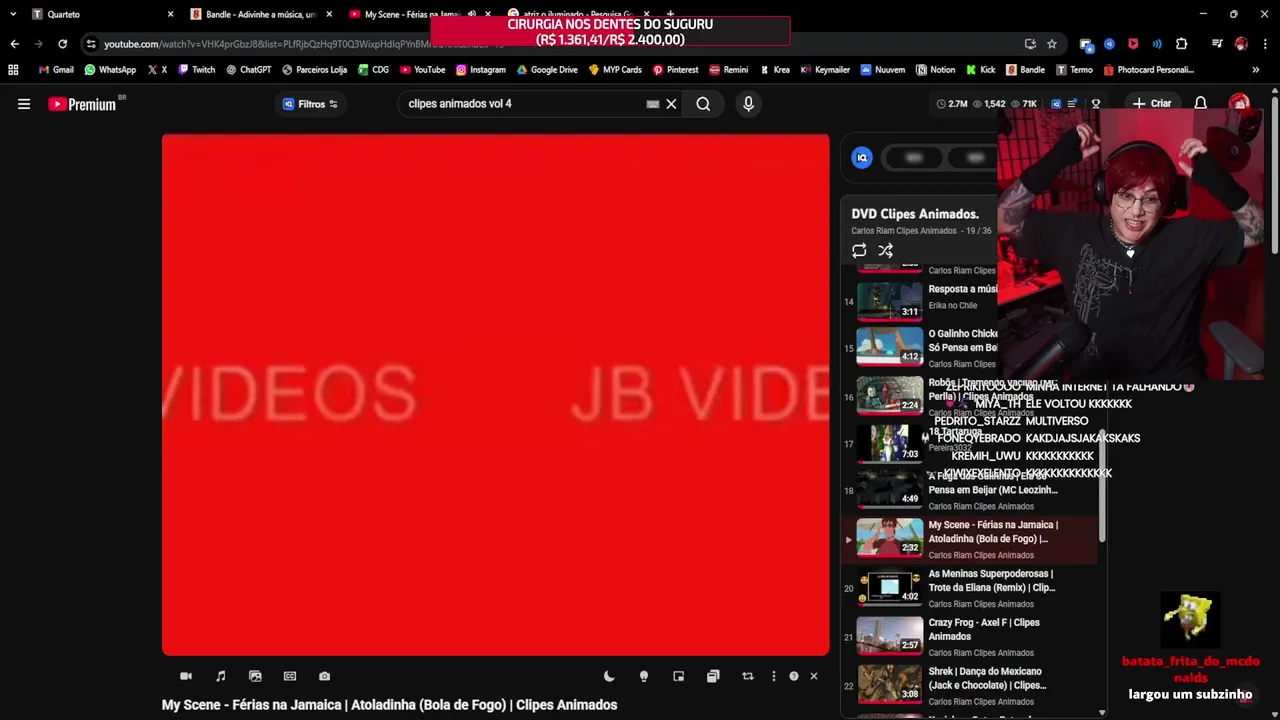Click the image gallery icon below the player
1280x720 pixels.
pyautogui.click(x=255, y=676)
